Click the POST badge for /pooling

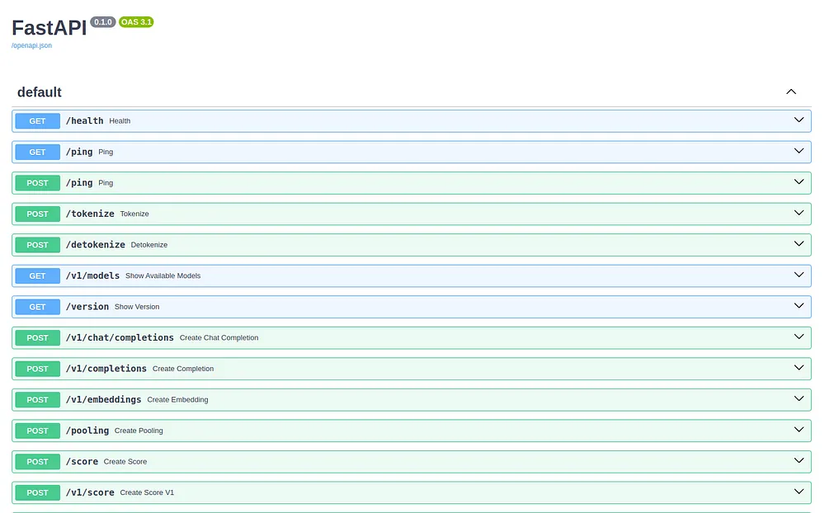point(37,431)
